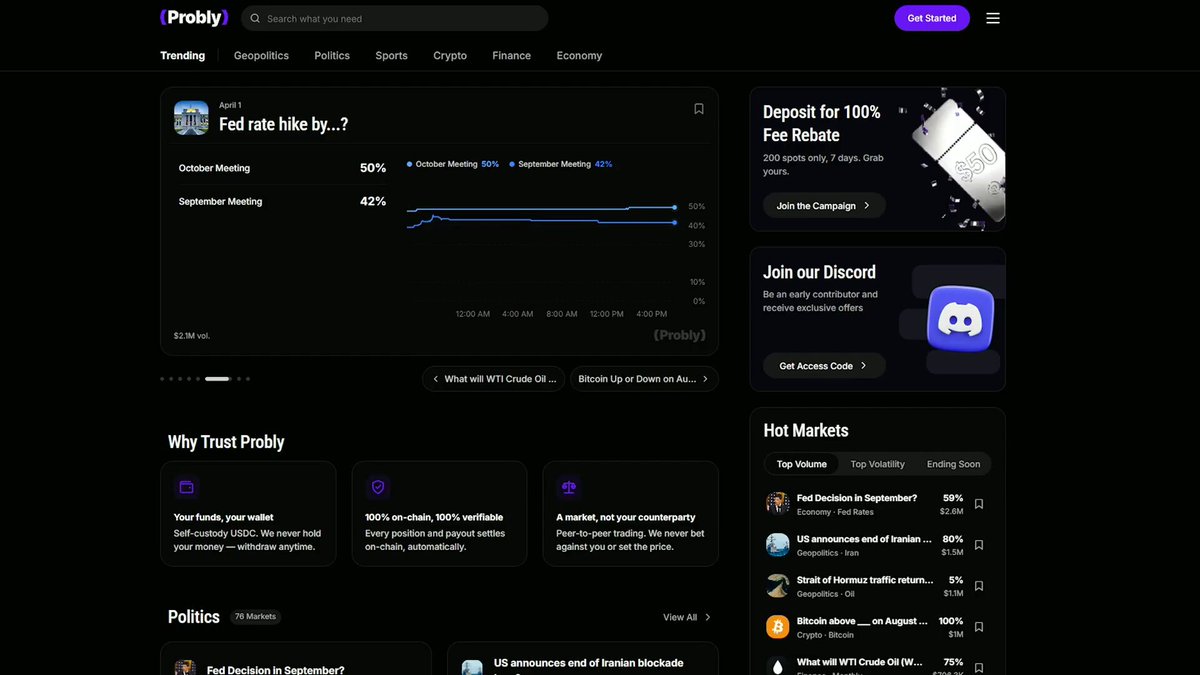The image size is (1200, 675).
Task: Open the Strait of Hormuz thumbnail
Action: tap(778, 586)
